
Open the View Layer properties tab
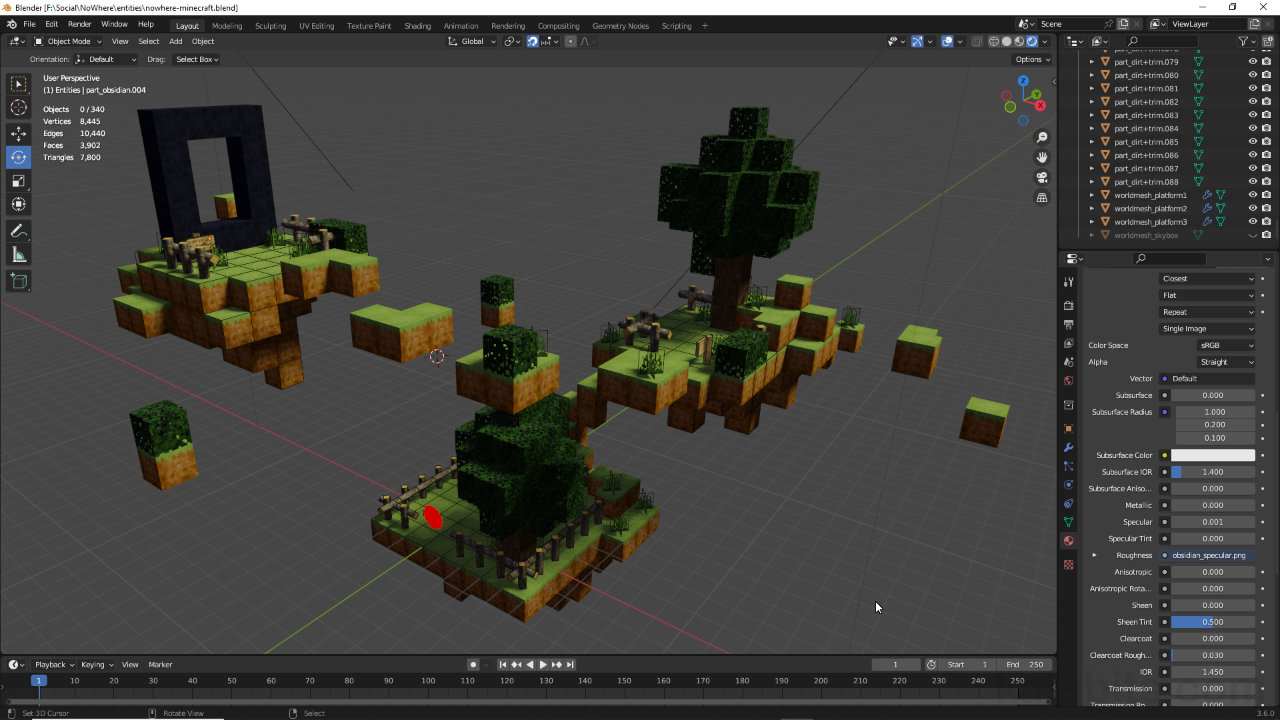1069,344
